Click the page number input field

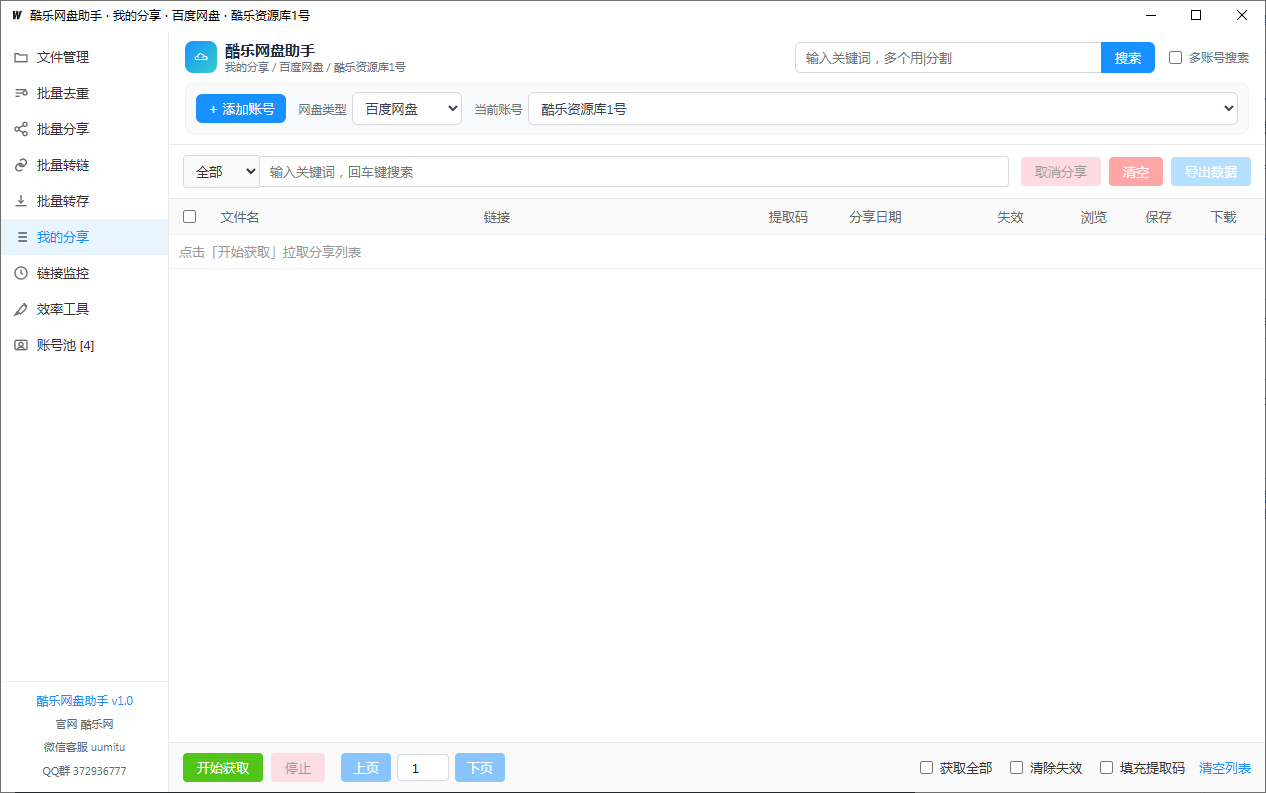pyautogui.click(x=423, y=768)
